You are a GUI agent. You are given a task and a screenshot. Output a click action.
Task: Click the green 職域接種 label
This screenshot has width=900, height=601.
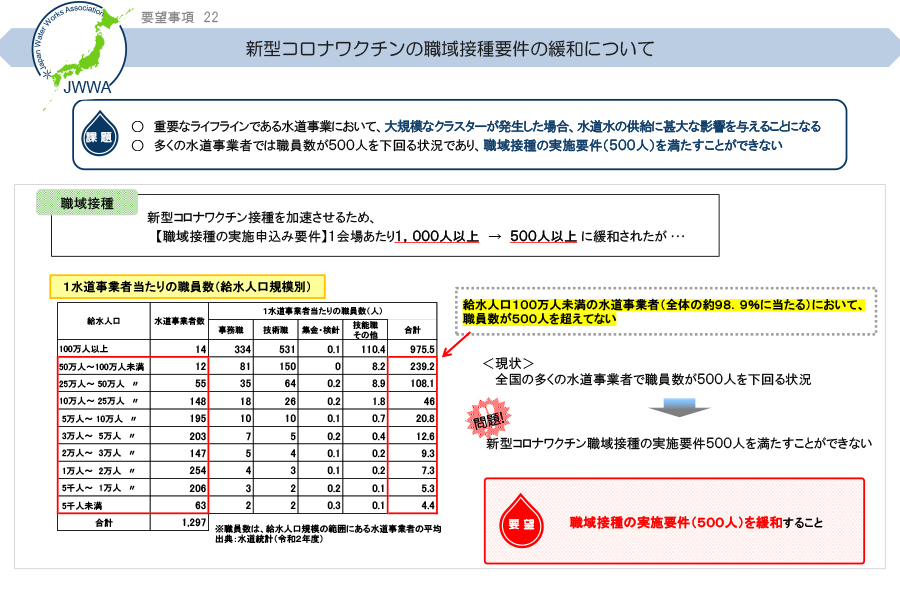(87, 203)
